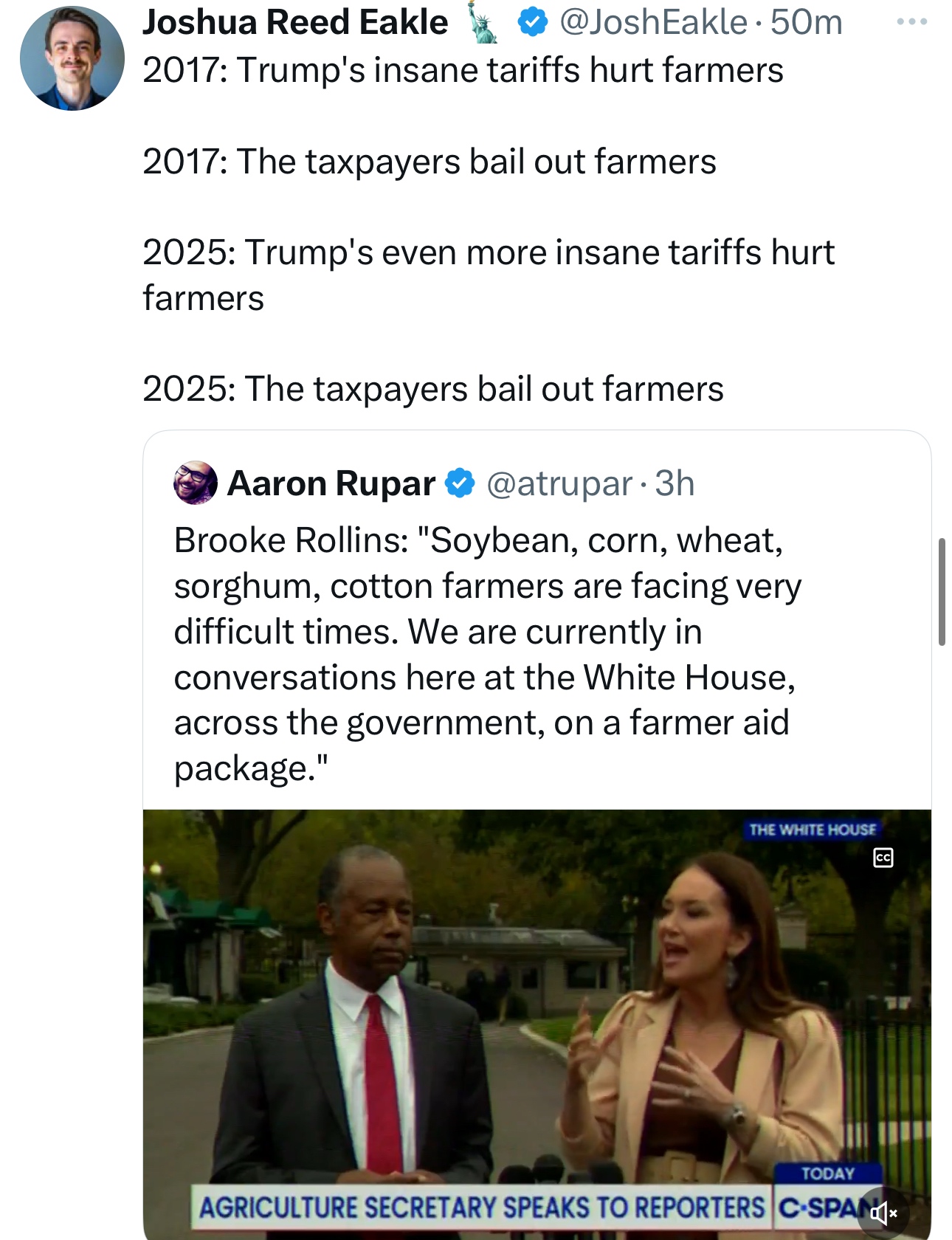This screenshot has height=1240, width=952.
Task: Open the quoted tweet's 3h timestamp
Action: pos(675,484)
